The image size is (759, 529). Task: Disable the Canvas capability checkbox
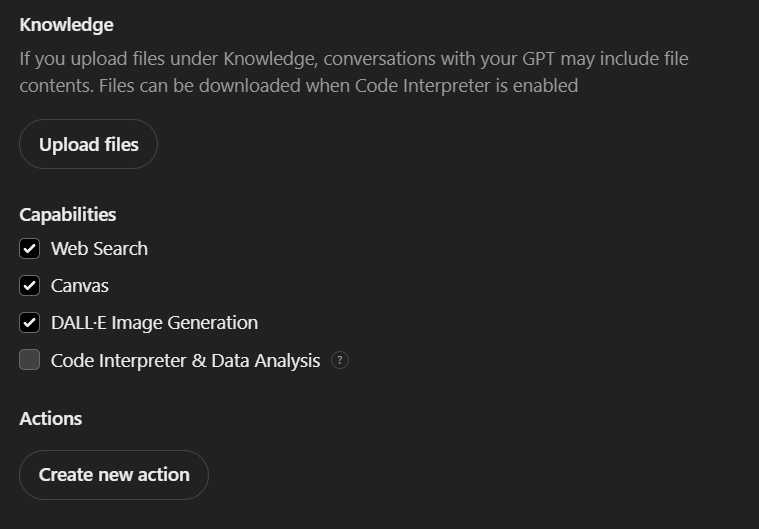[30, 286]
